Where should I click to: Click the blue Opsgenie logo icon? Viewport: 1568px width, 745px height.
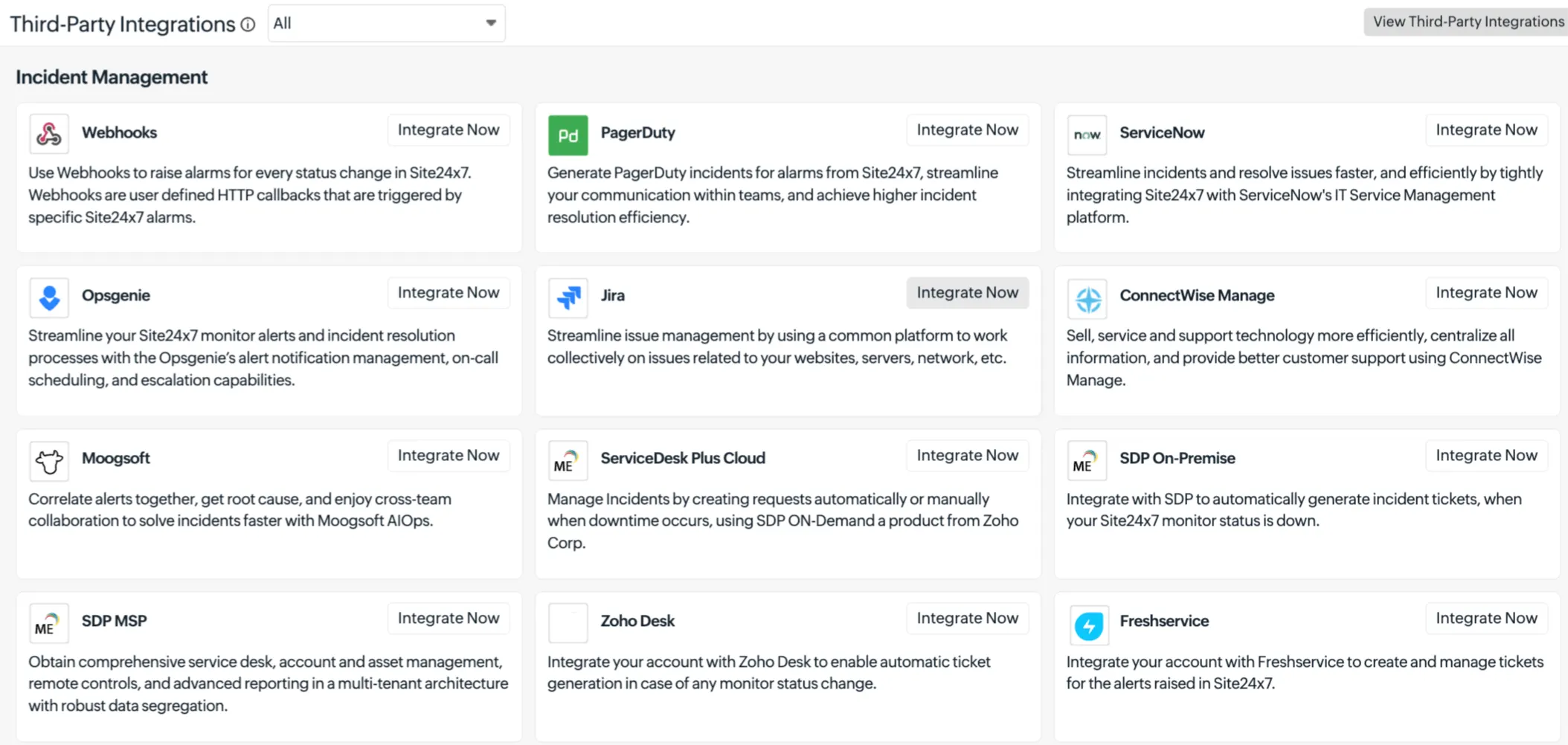pyautogui.click(x=49, y=297)
